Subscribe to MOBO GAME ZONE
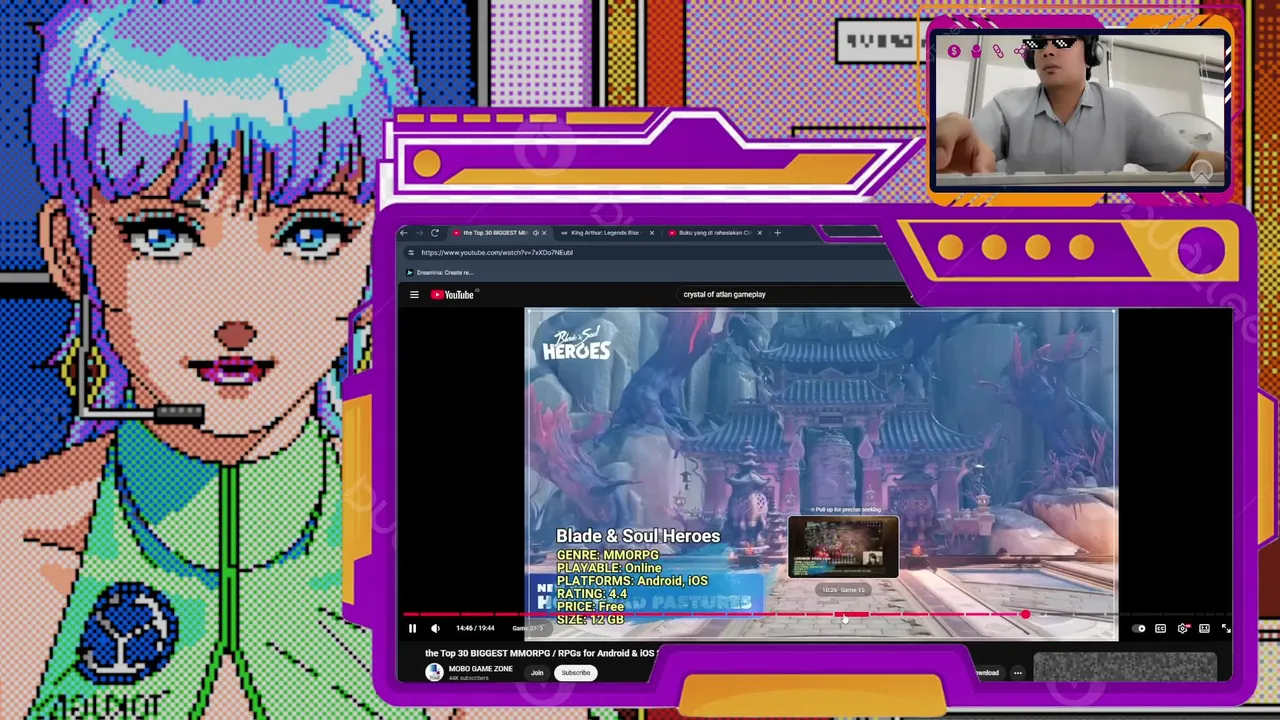The width and height of the screenshot is (1280, 720). pos(576,673)
